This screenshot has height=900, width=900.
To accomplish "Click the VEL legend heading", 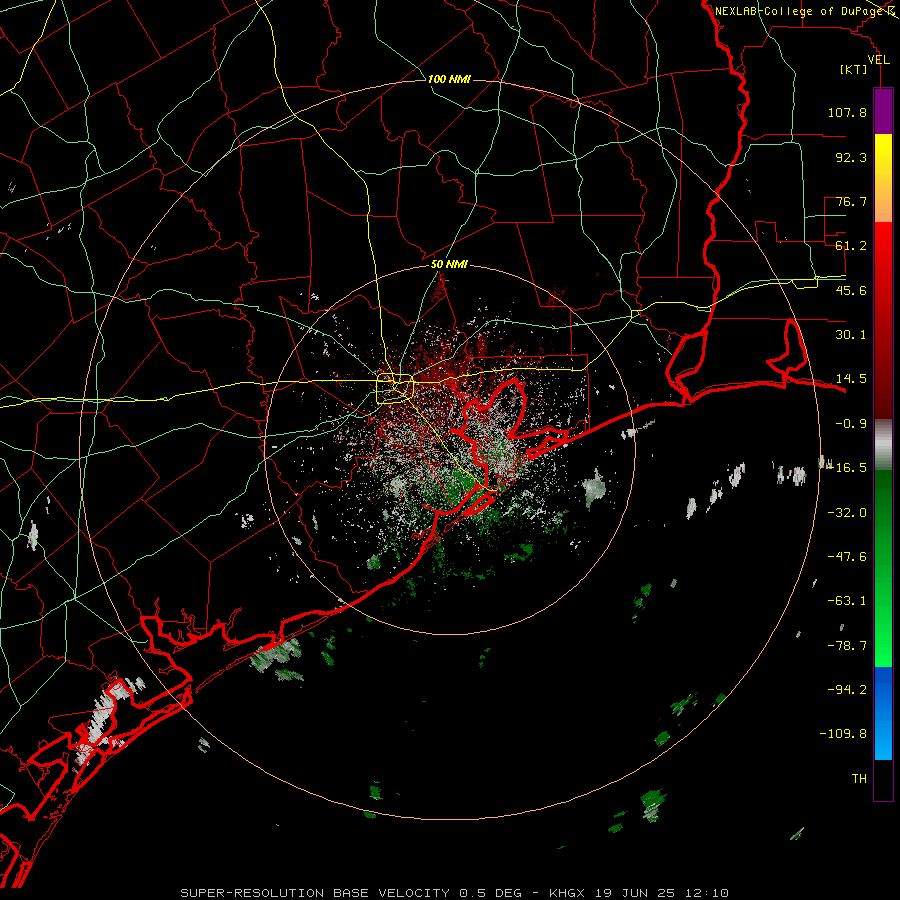I will pos(878,59).
